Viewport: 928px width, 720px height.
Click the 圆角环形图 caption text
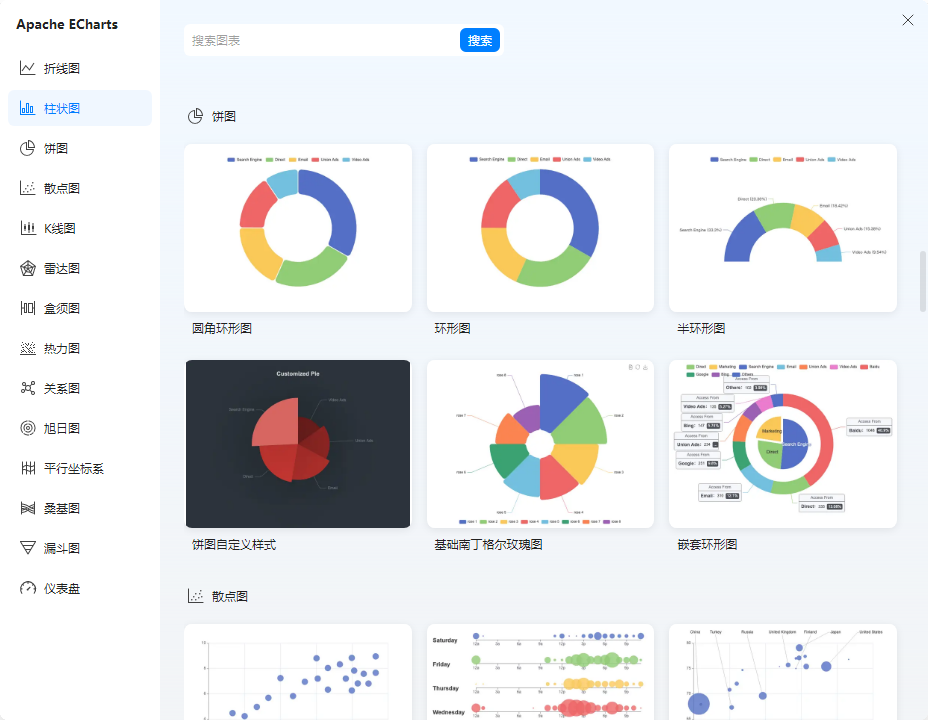tap(222, 328)
